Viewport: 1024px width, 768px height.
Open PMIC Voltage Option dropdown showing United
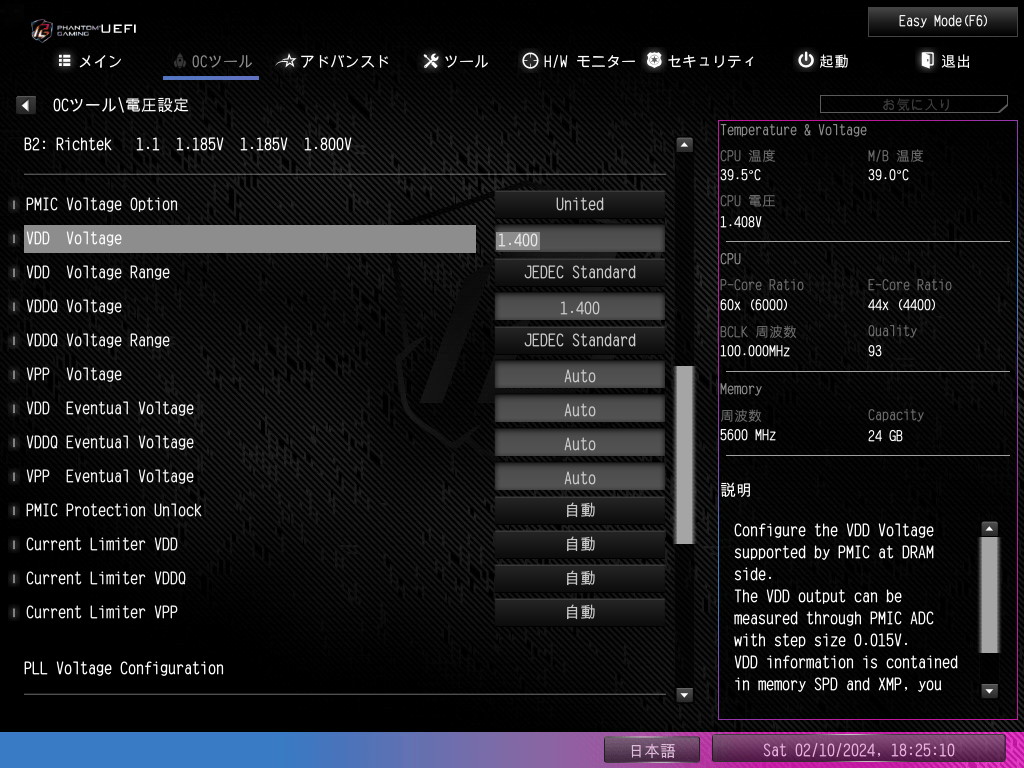(579, 204)
